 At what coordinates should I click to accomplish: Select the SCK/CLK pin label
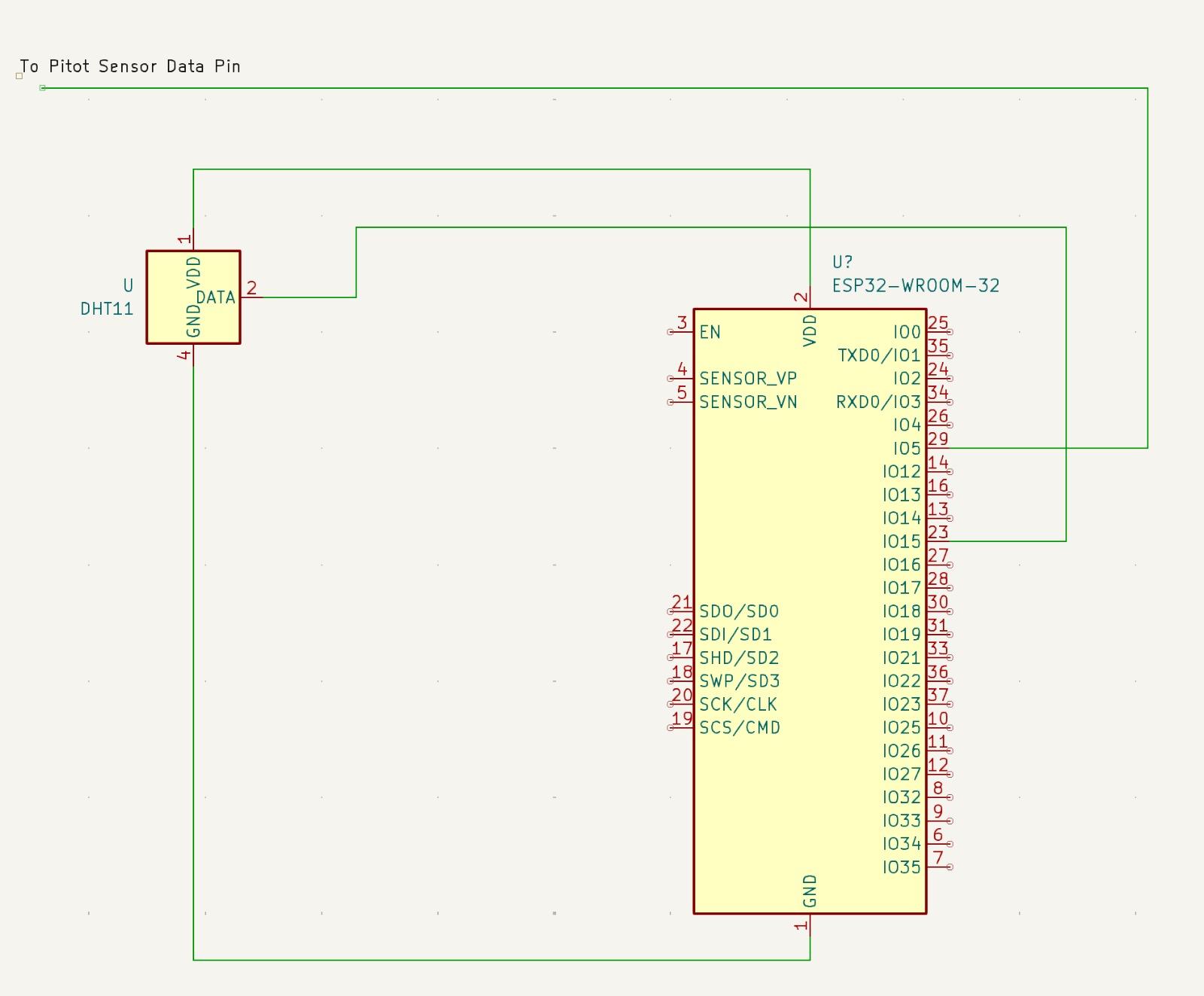point(738,705)
